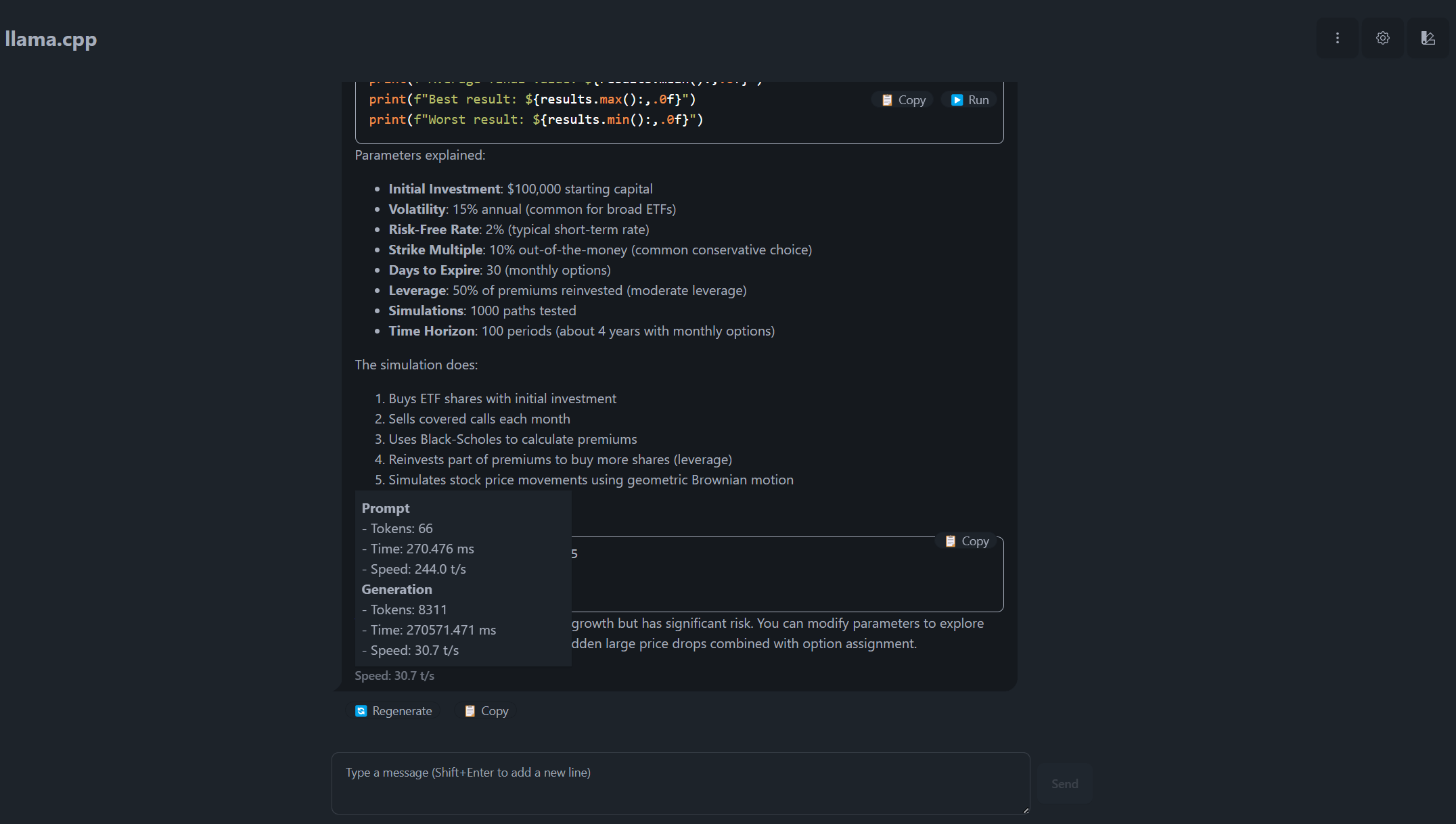This screenshot has height=824, width=1456.
Task: Click the llama.cpp title
Action: point(51,39)
